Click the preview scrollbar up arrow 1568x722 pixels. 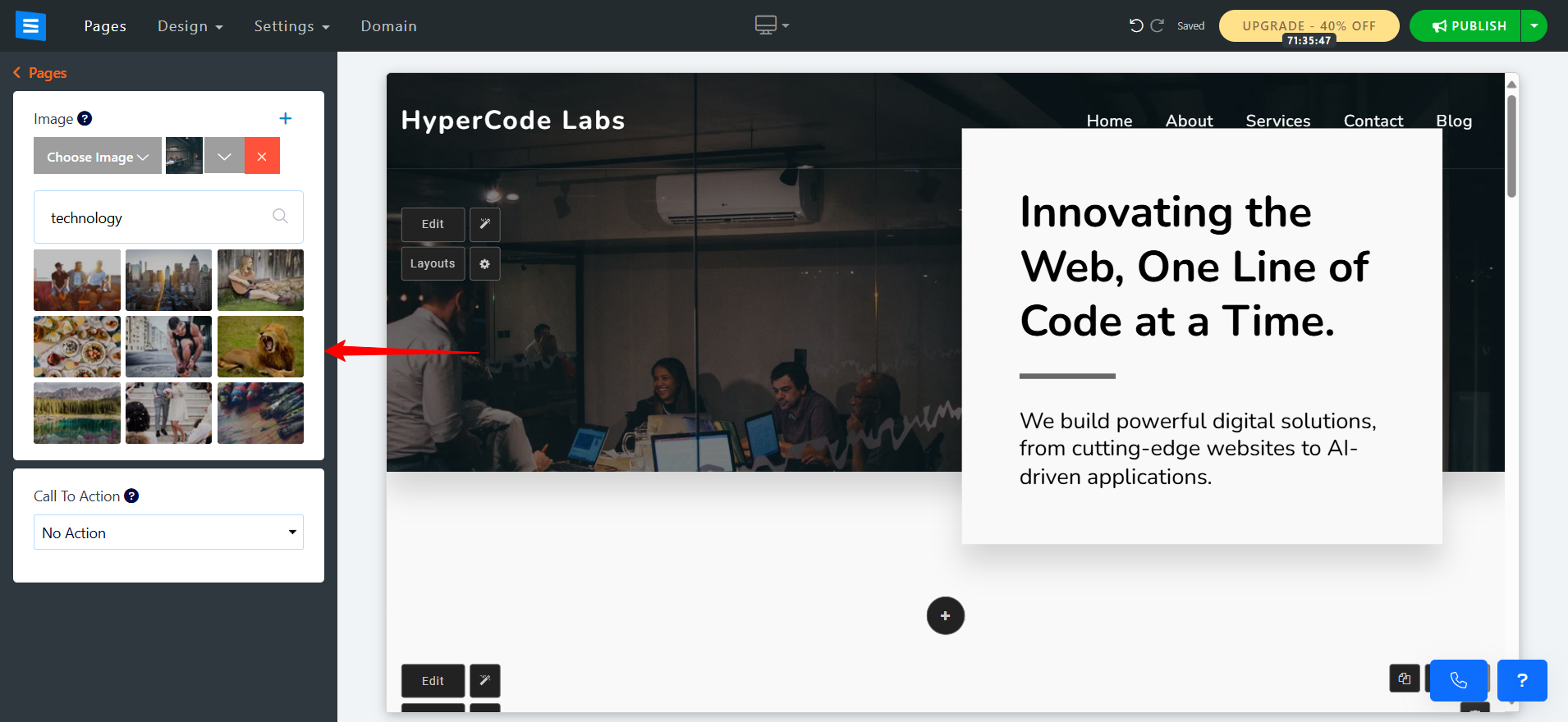(1511, 85)
